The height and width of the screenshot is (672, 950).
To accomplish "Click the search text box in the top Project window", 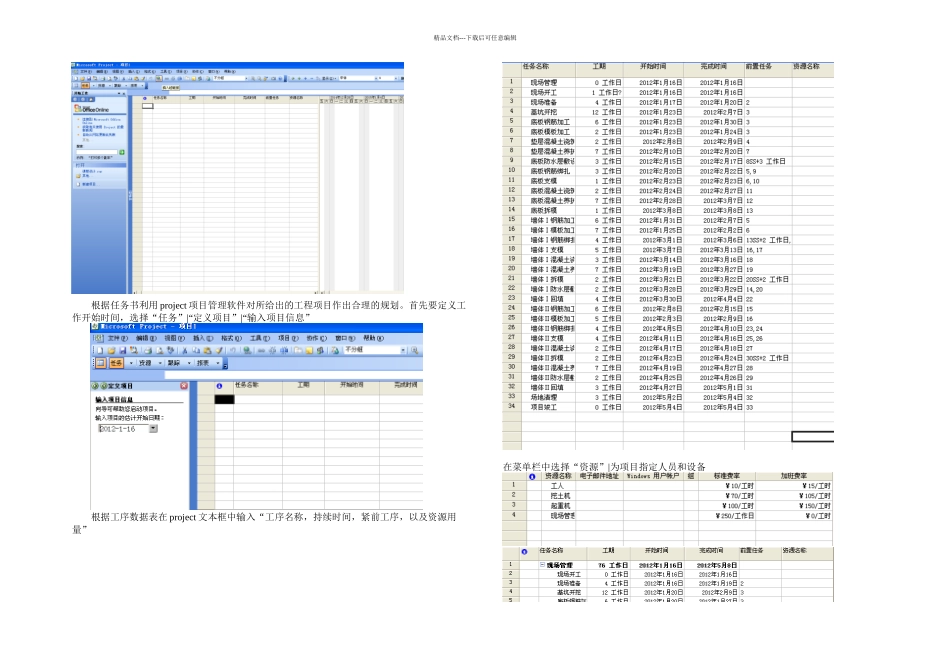I will click(x=97, y=152).
